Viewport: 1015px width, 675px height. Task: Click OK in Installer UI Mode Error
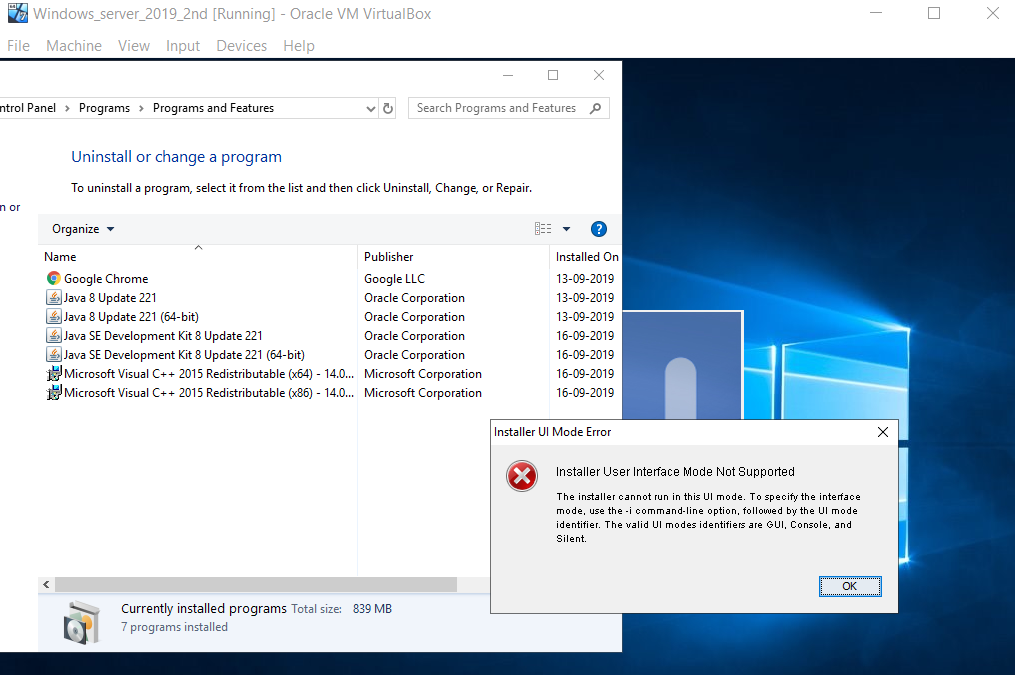pos(849,586)
